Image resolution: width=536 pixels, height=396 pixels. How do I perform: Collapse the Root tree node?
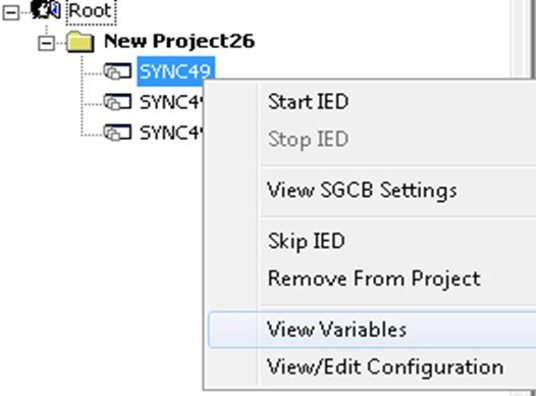click(11, 13)
